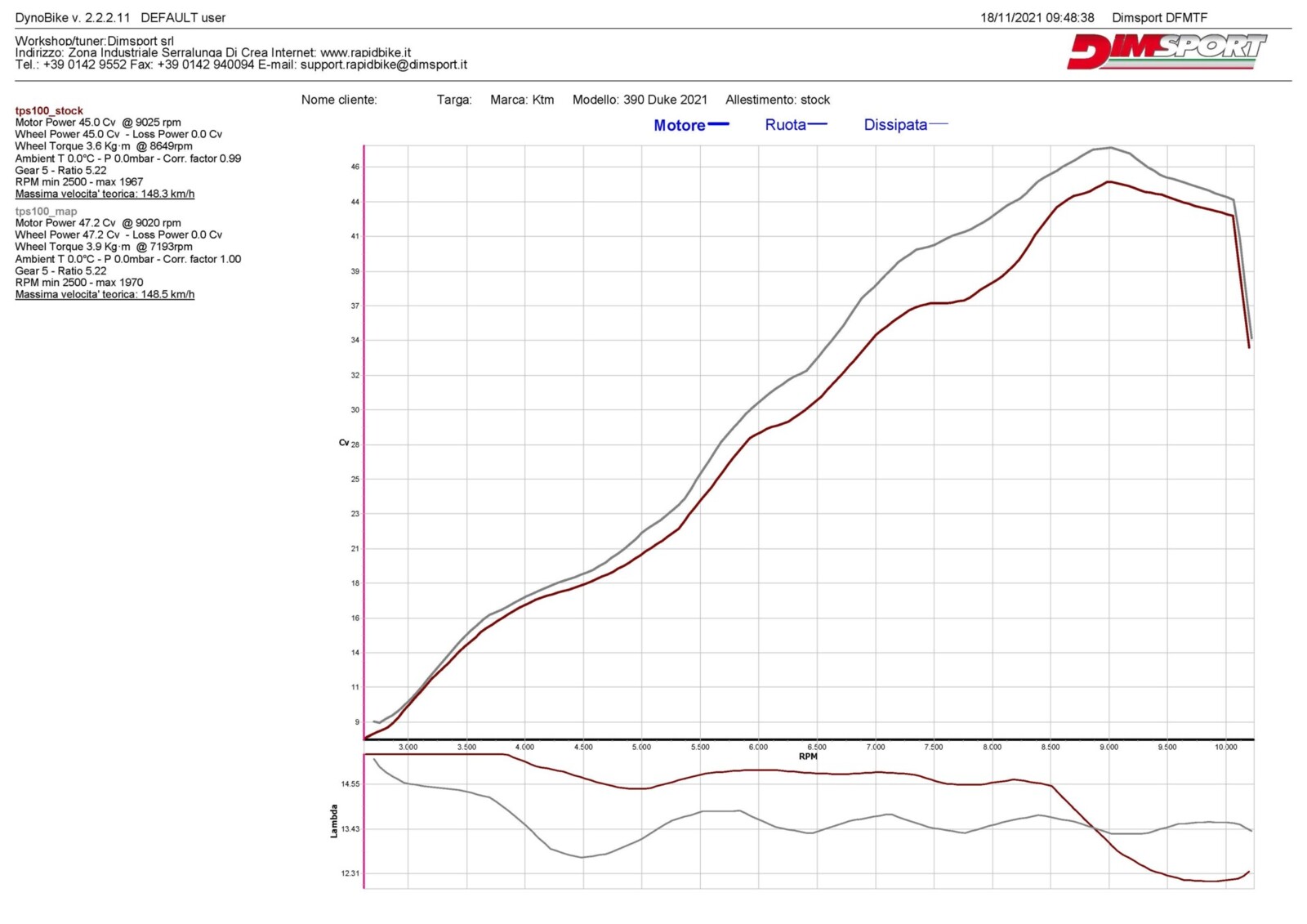Viewport: 1307px width, 924px height.
Task: Select the Motore legend label
Action: pyautogui.click(x=679, y=125)
